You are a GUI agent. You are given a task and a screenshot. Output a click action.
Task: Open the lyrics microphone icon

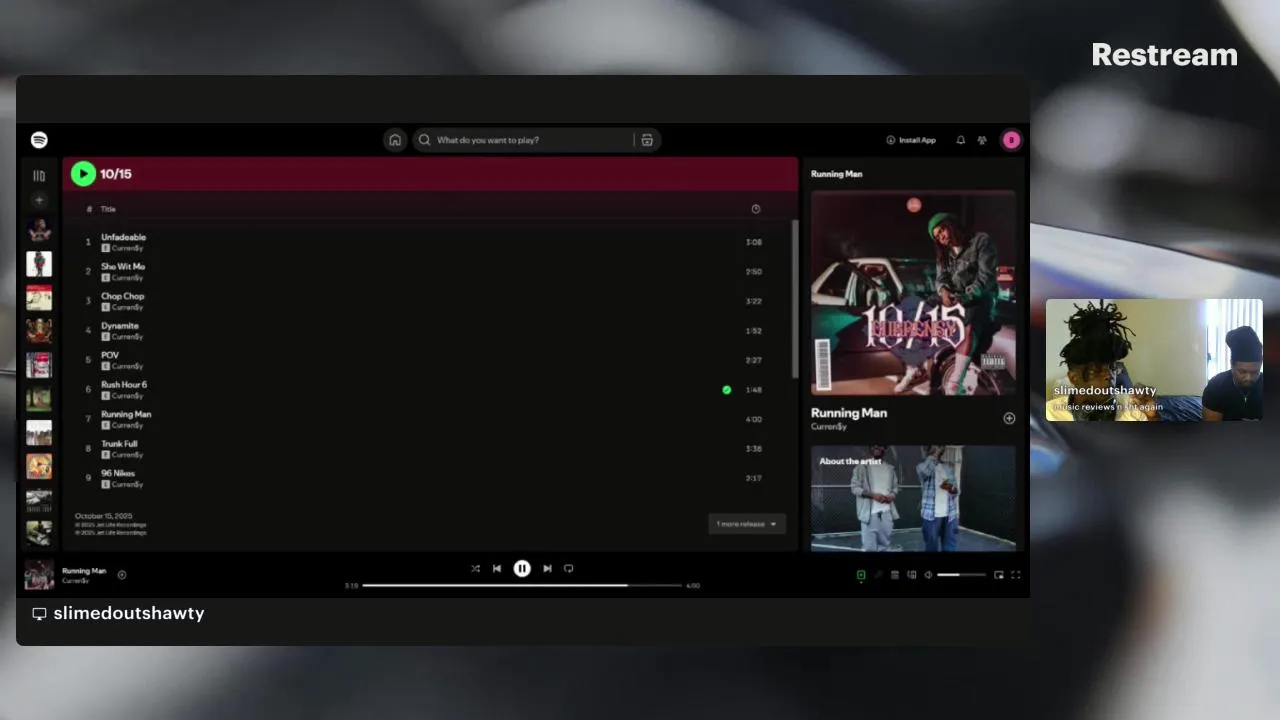(878, 575)
